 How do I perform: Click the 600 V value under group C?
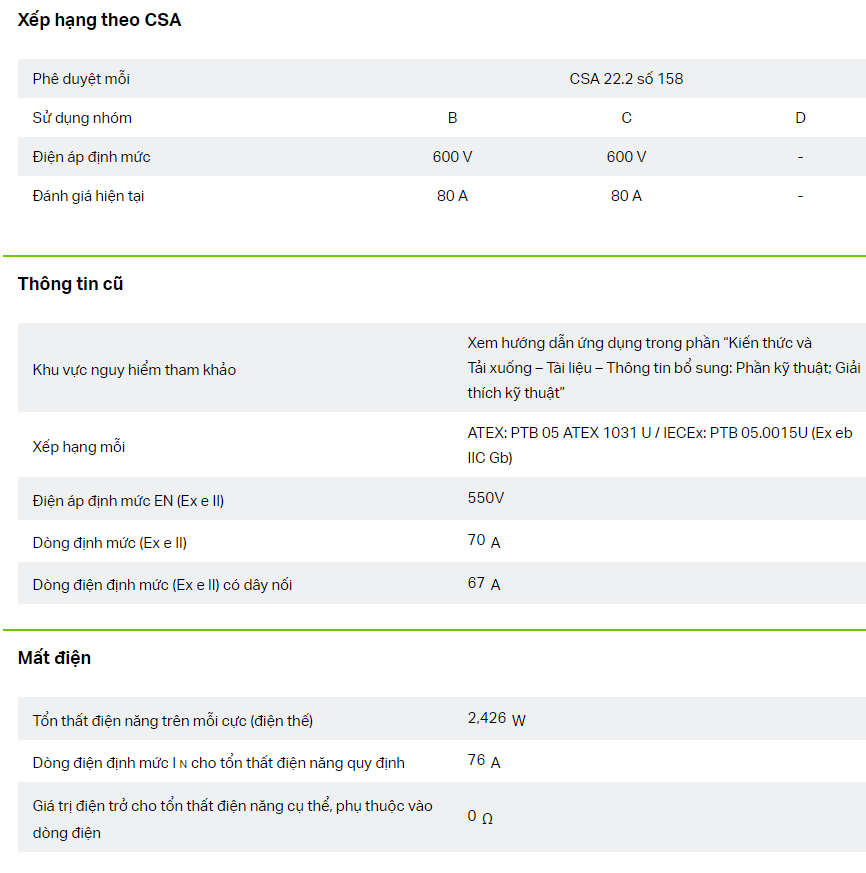coord(626,157)
